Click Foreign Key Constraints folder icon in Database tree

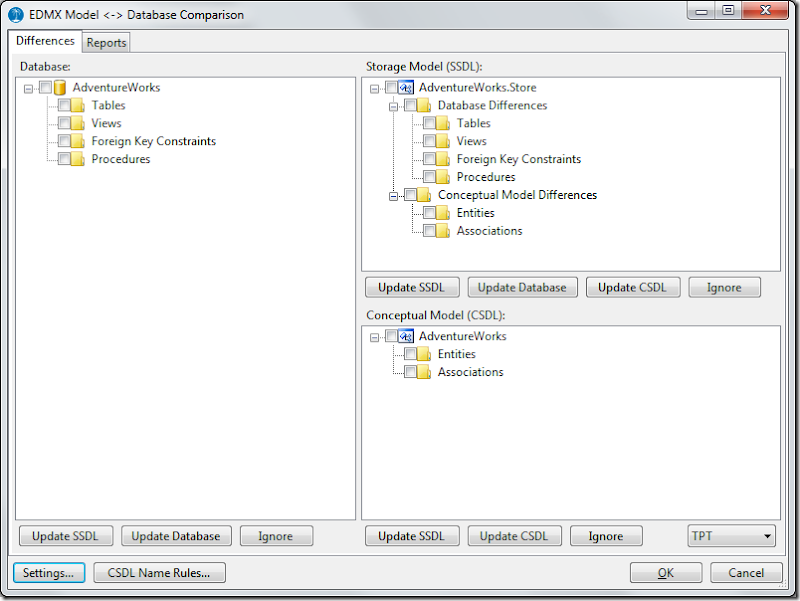point(78,141)
